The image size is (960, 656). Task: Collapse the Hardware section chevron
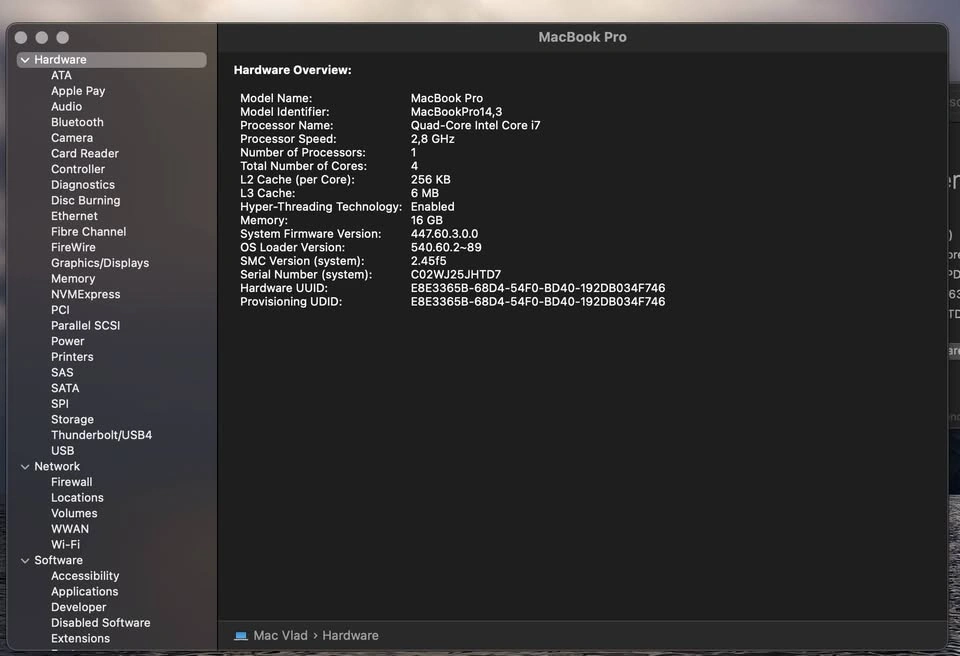[x=25, y=60]
